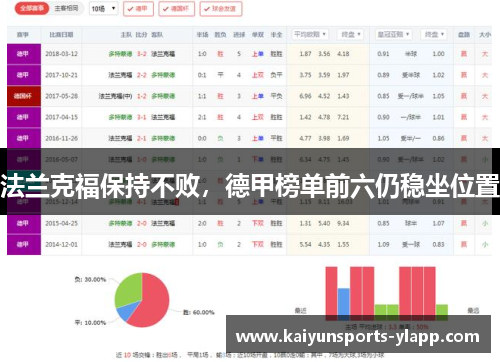Screen dimensions: 500x362
Task: Click the date 2014-12-01
Action: [x=62, y=245]
